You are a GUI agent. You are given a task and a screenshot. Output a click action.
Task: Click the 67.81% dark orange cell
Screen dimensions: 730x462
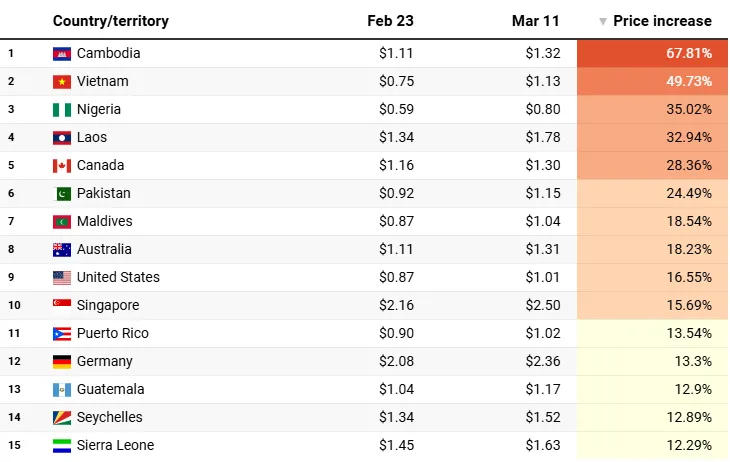(652, 53)
